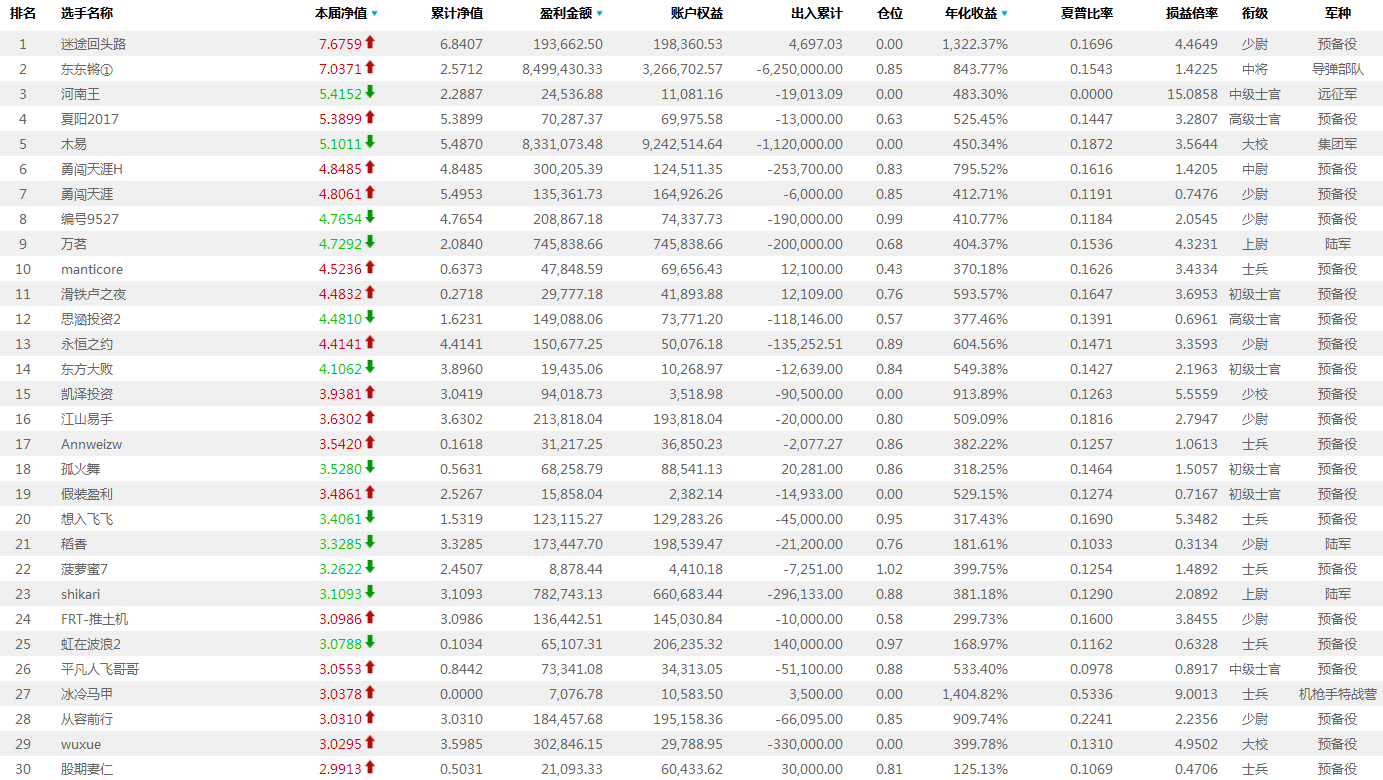Viewport: 1383px width, 780px height.
Task: Click the 选手名称 column header
Action: point(86,13)
